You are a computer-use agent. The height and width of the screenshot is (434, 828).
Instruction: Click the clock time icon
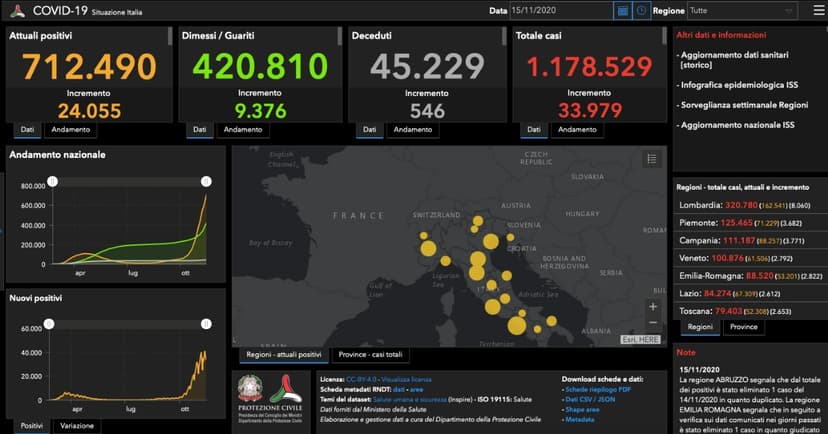(640, 10)
